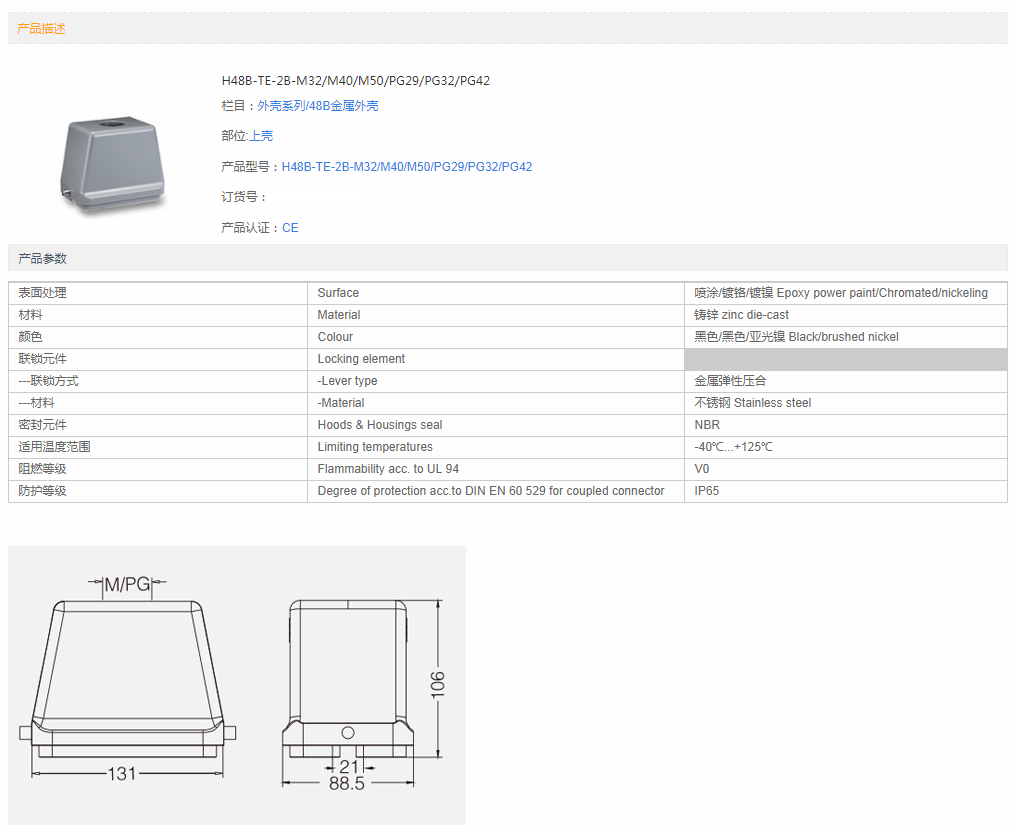Image resolution: width=1014 pixels, height=832 pixels.
Task: Select the 产品参数 section header
Action: tap(43, 259)
